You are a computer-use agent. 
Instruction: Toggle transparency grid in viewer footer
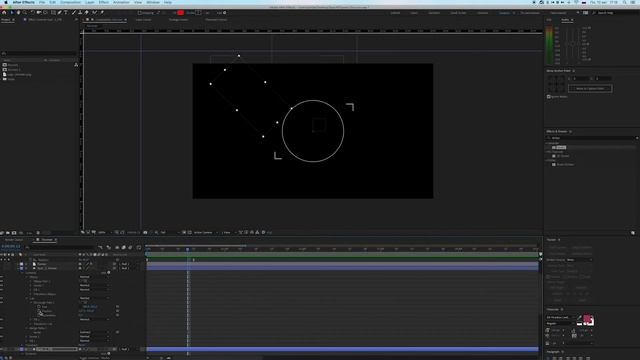point(189,232)
